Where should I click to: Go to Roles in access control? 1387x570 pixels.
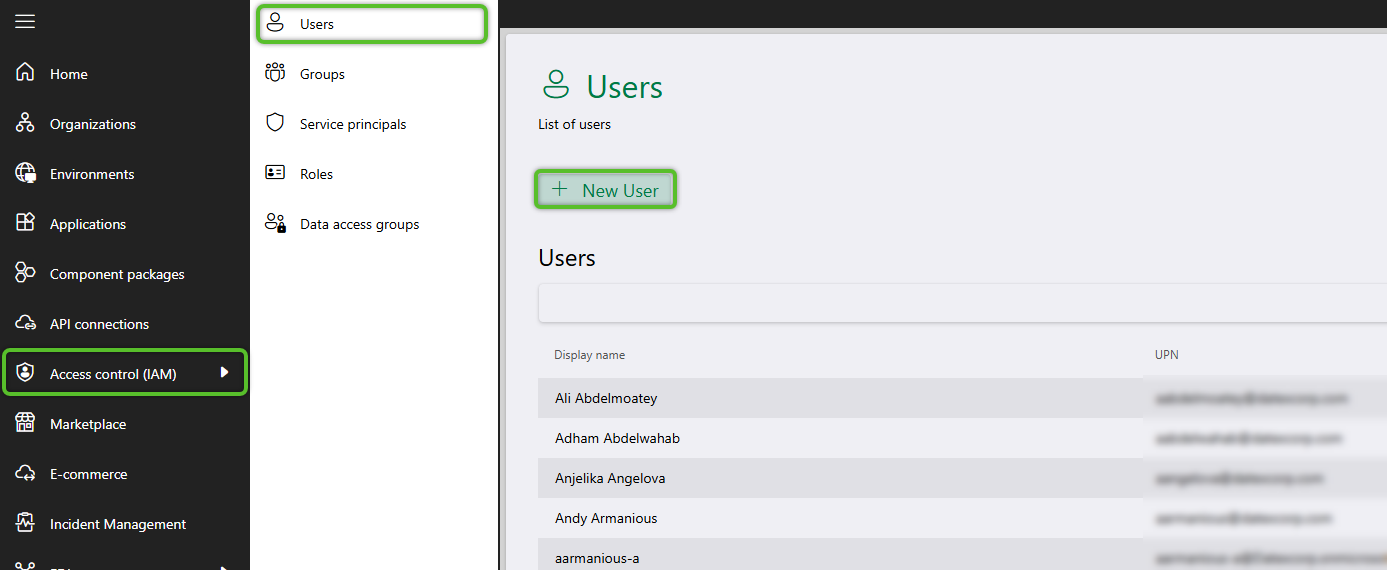click(316, 174)
